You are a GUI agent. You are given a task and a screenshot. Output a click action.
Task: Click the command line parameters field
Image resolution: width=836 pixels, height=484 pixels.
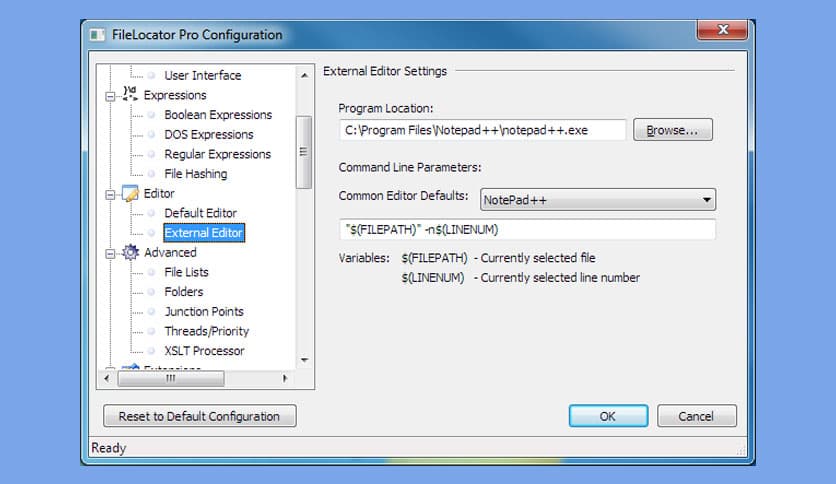(527, 230)
